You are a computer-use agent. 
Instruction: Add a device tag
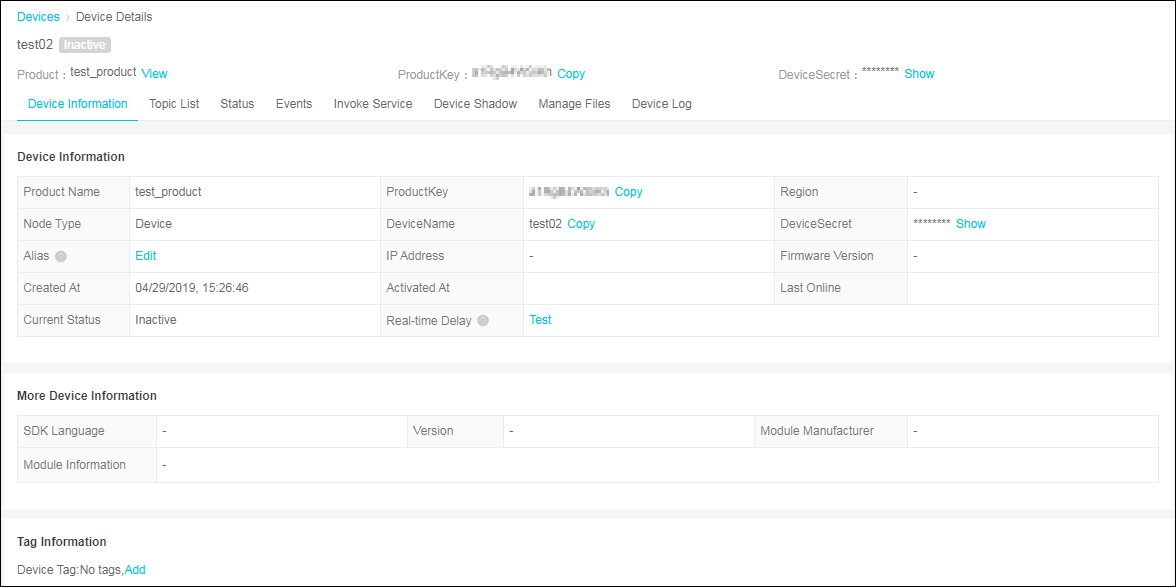point(135,570)
